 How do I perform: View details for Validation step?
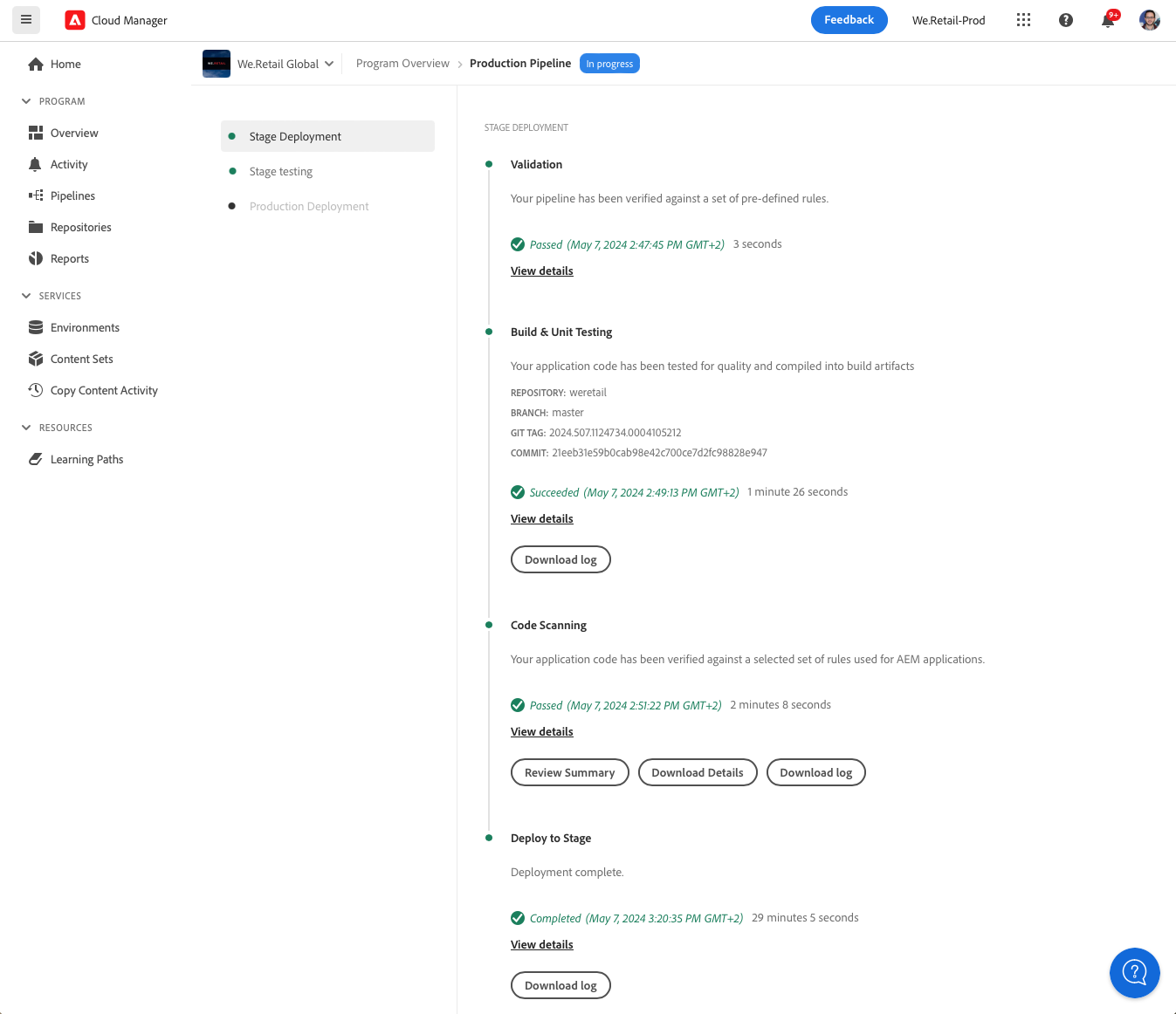[x=542, y=271]
